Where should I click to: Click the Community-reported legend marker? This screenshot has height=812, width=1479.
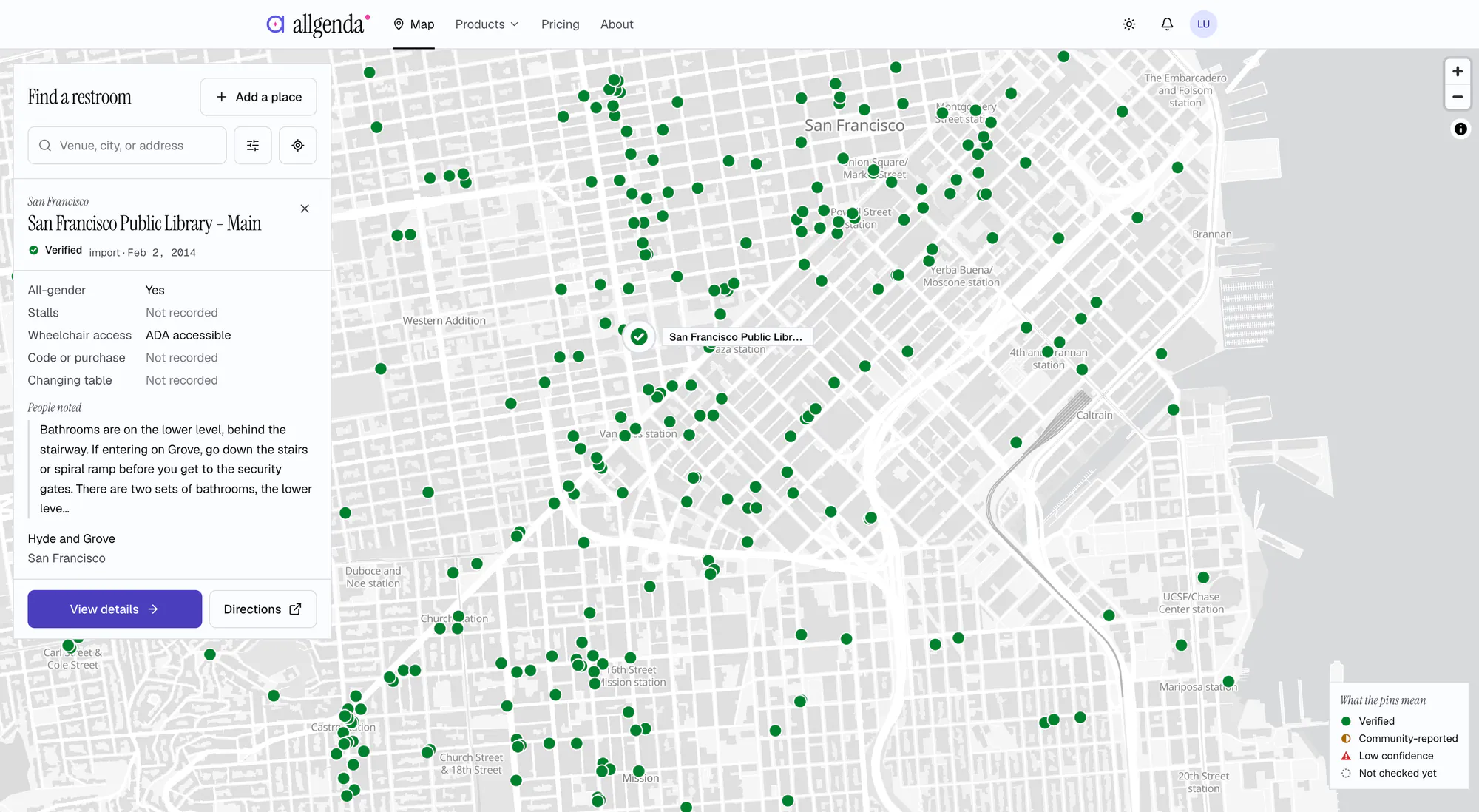(x=1346, y=738)
